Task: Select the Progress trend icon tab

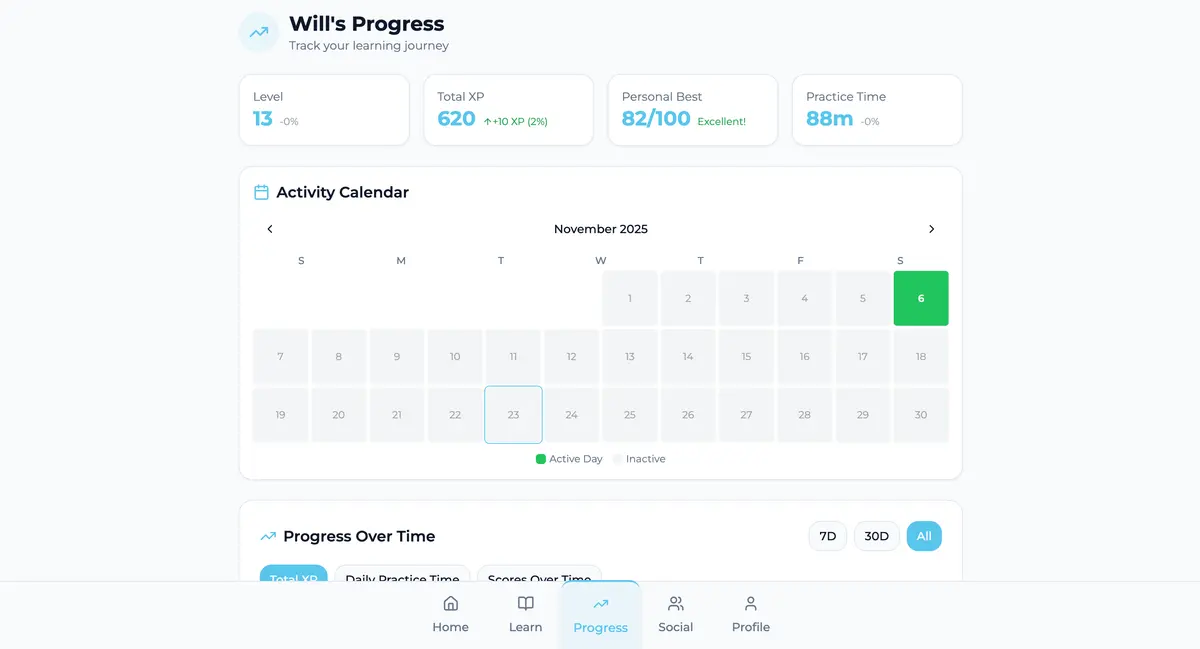Action: tap(600, 604)
